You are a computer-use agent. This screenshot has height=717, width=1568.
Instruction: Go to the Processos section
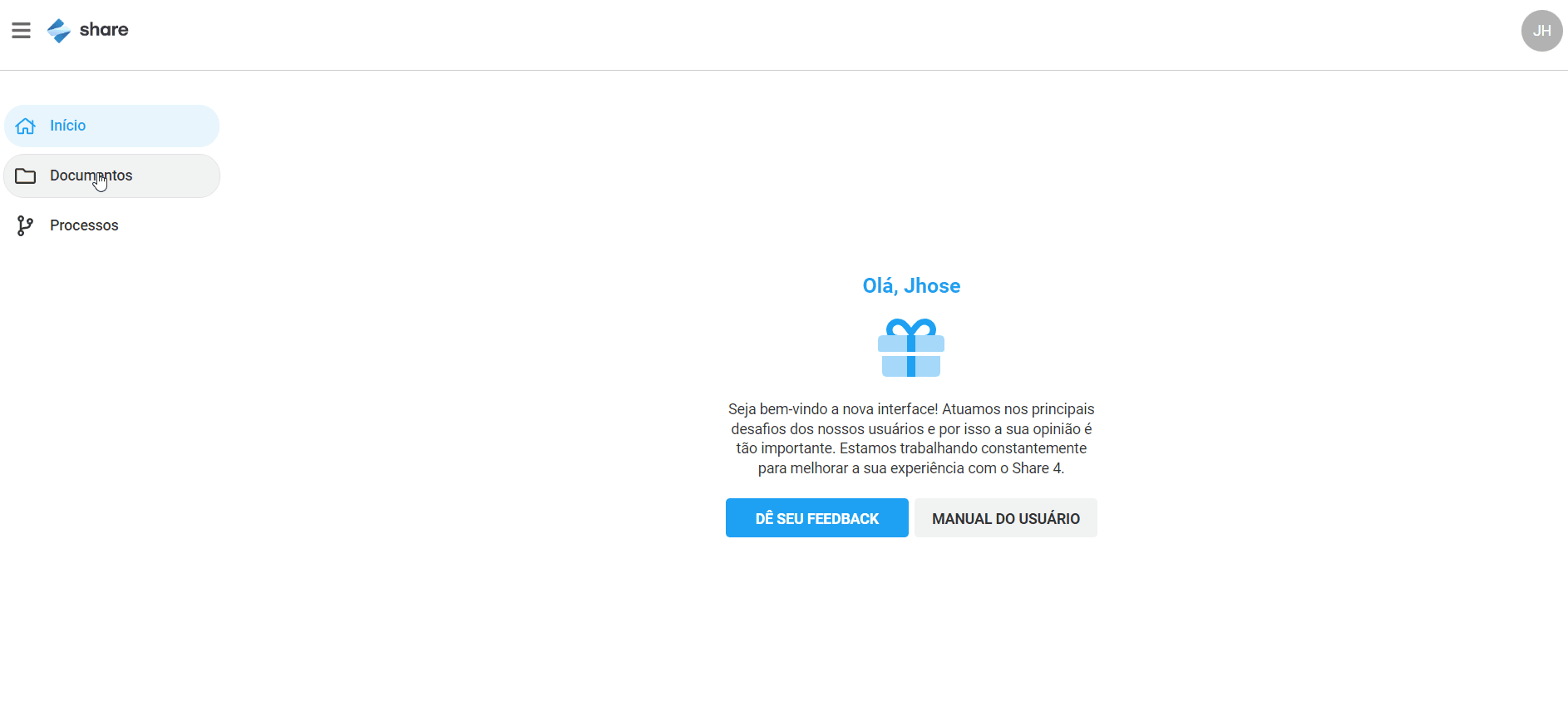tap(111, 225)
